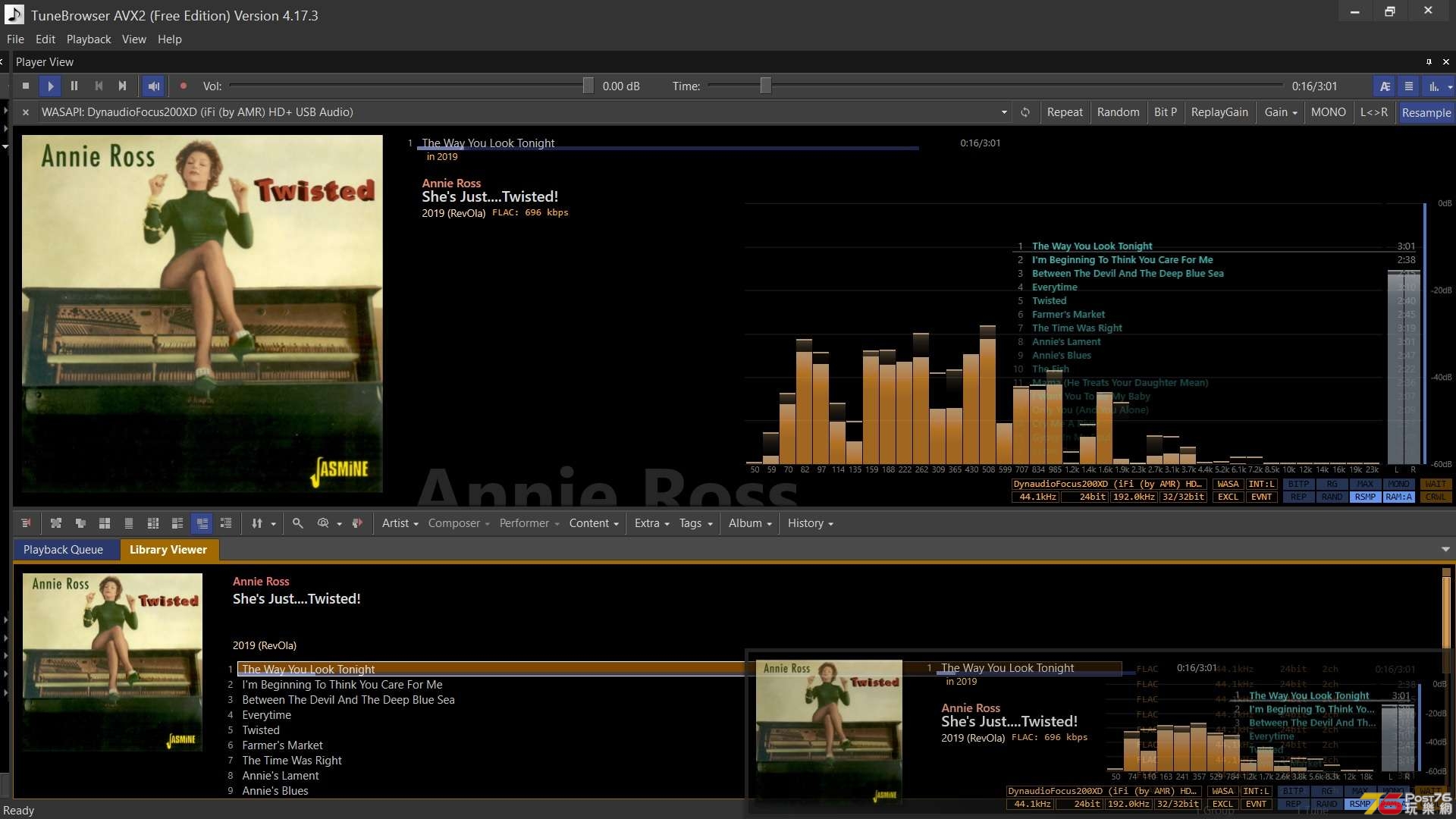The width and height of the screenshot is (1456, 819).
Task: Skip to the previous track
Action: (x=99, y=86)
